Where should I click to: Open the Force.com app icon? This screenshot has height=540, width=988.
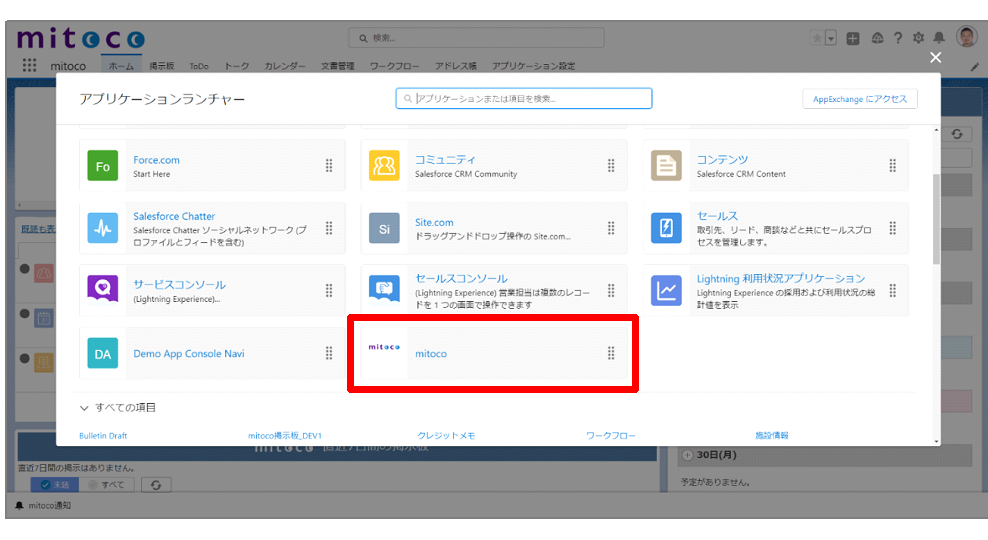point(103,166)
